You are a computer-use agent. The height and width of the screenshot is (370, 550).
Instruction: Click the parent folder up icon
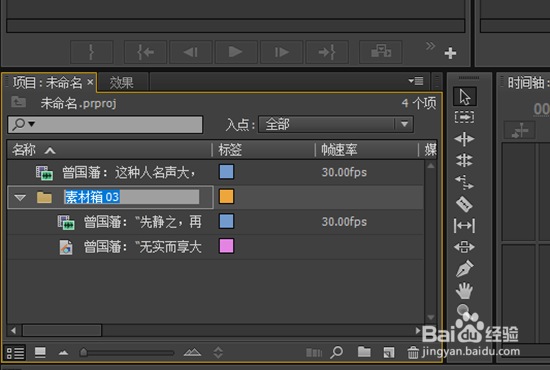[19, 102]
